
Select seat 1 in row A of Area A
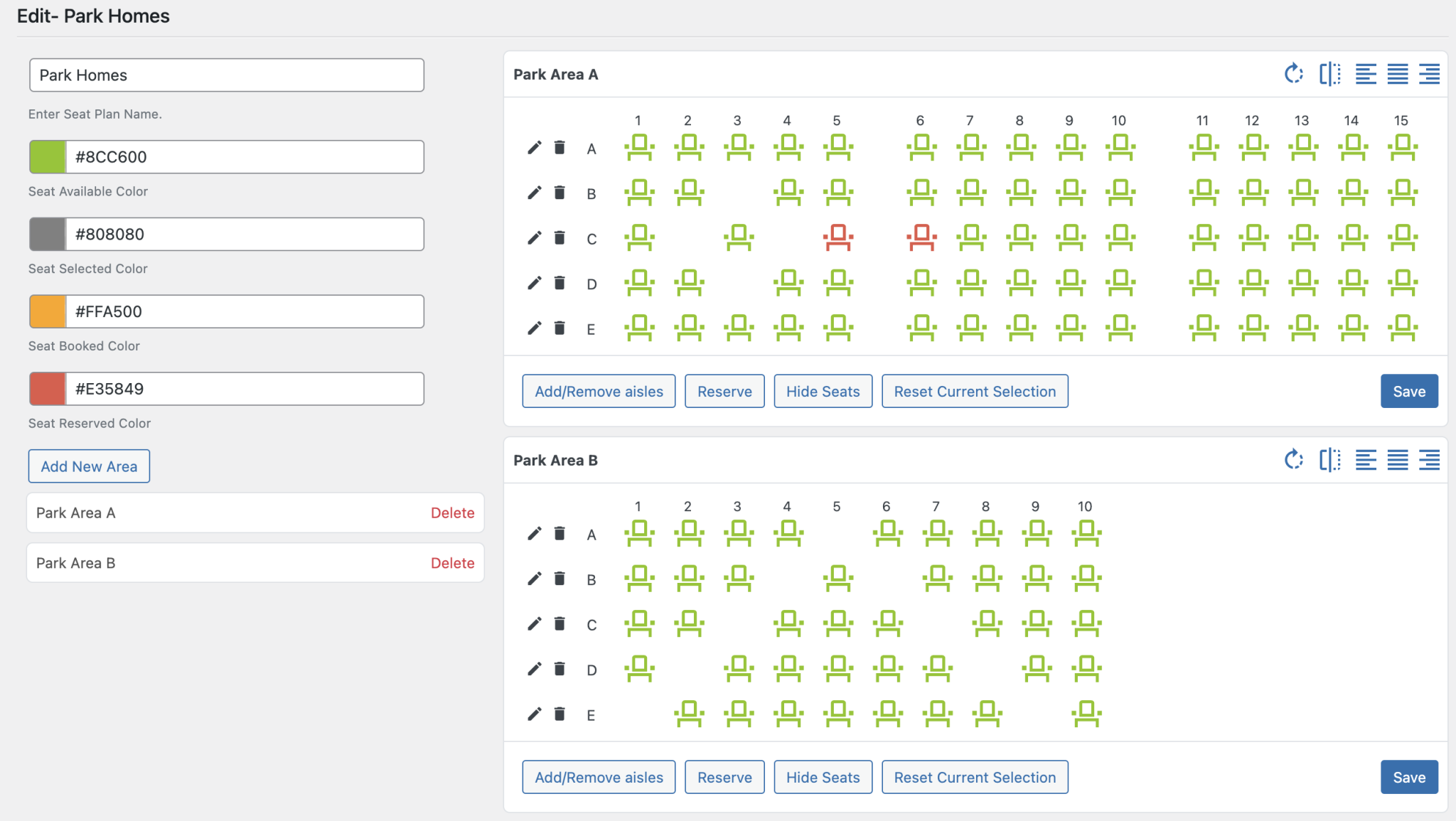tap(638, 148)
